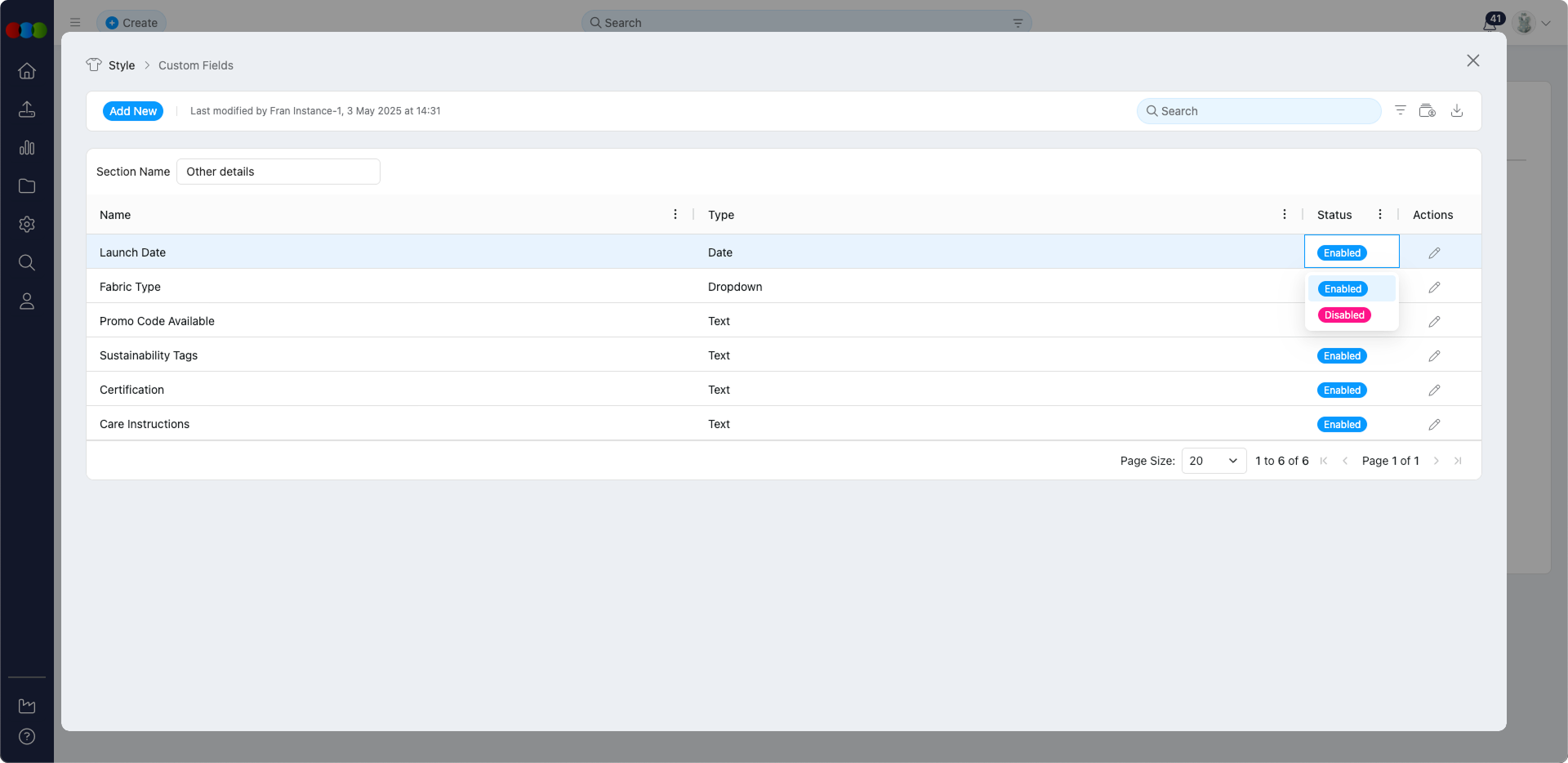
Task: Open the Page Size dropdown
Action: [1213, 461]
